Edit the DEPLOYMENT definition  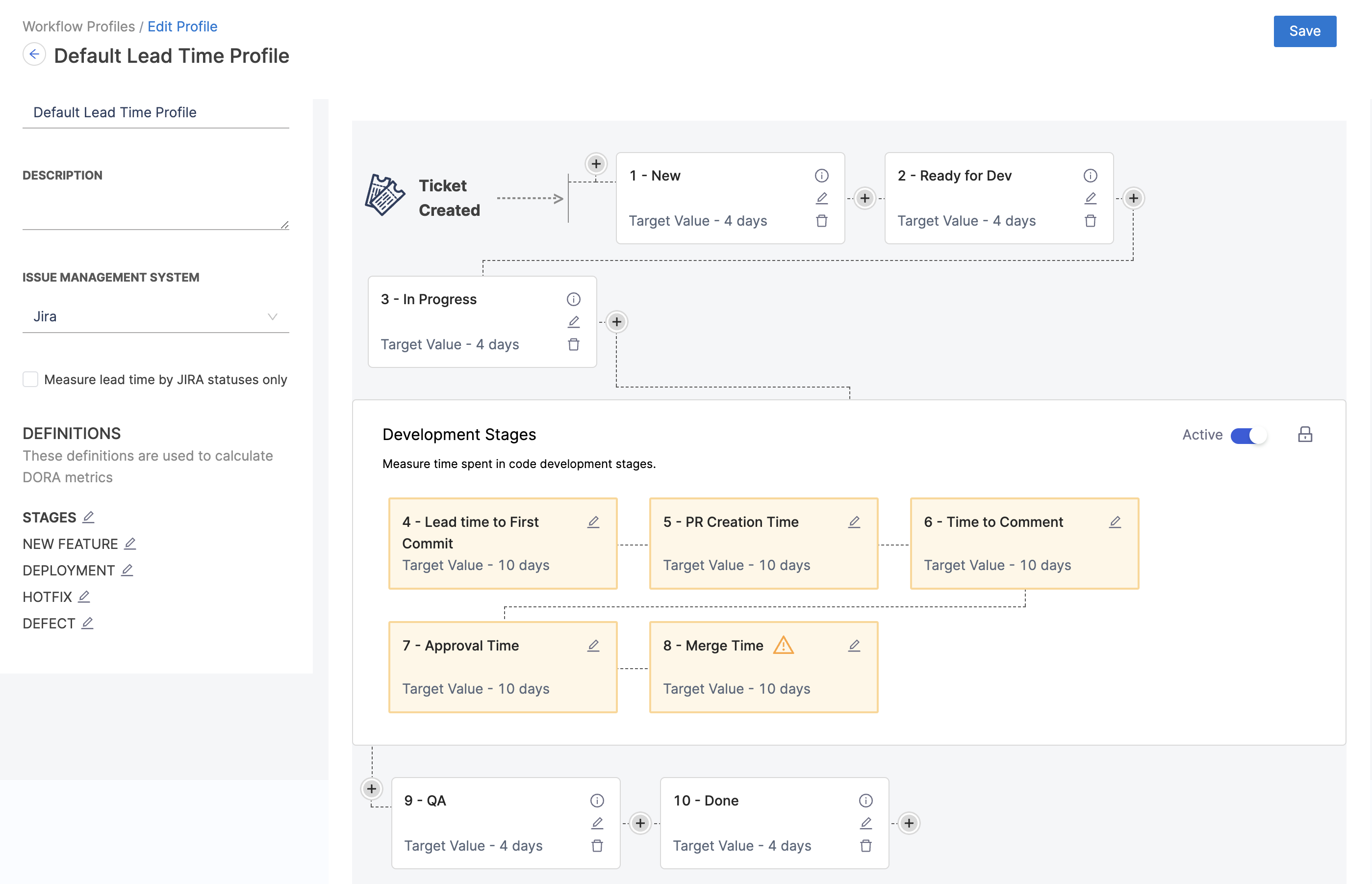pyautogui.click(x=127, y=570)
